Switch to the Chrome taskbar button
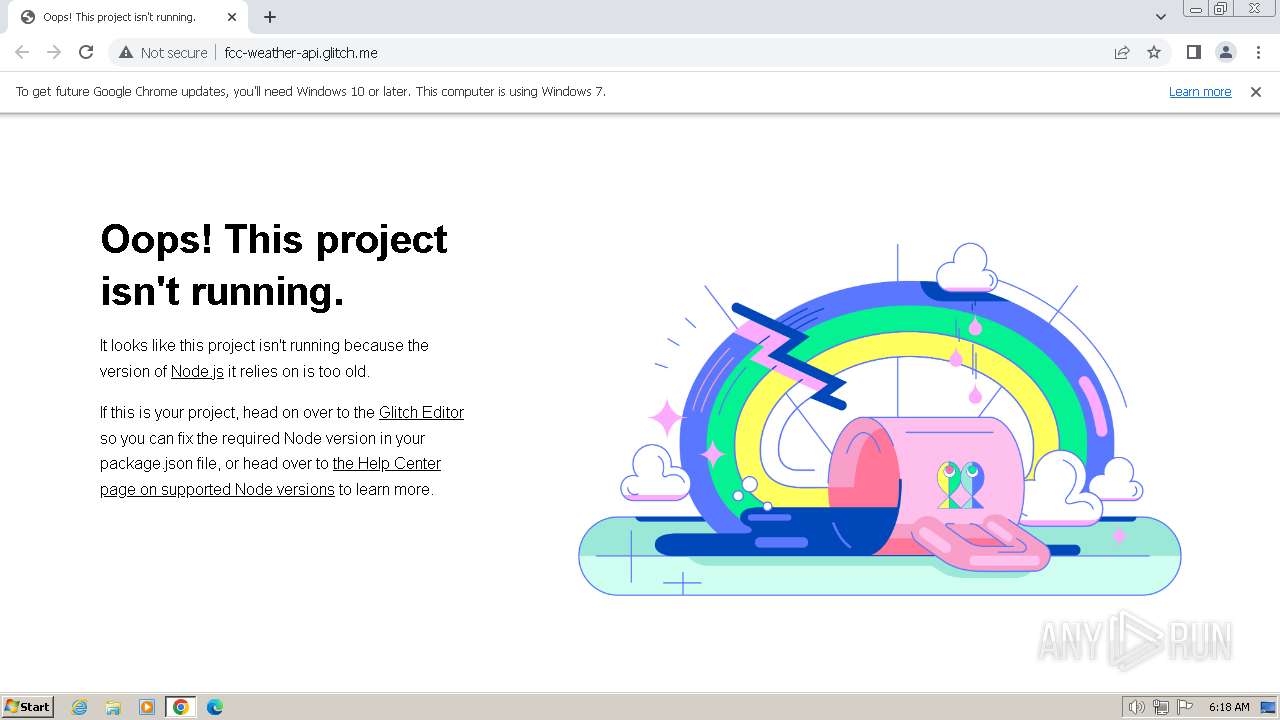1280x720 pixels. (x=180, y=707)
